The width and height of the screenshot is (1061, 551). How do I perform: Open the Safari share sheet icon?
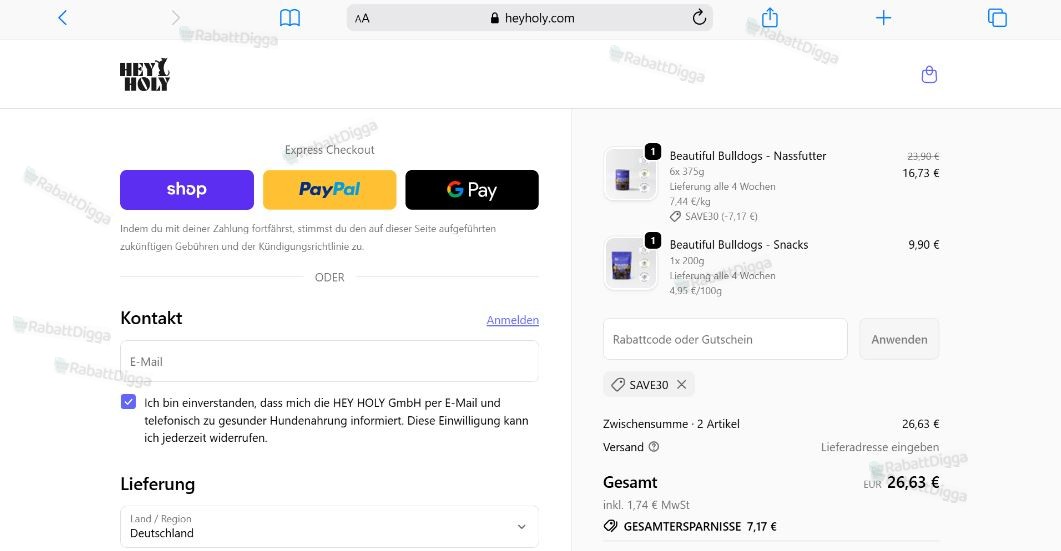[x=769, y=17]
